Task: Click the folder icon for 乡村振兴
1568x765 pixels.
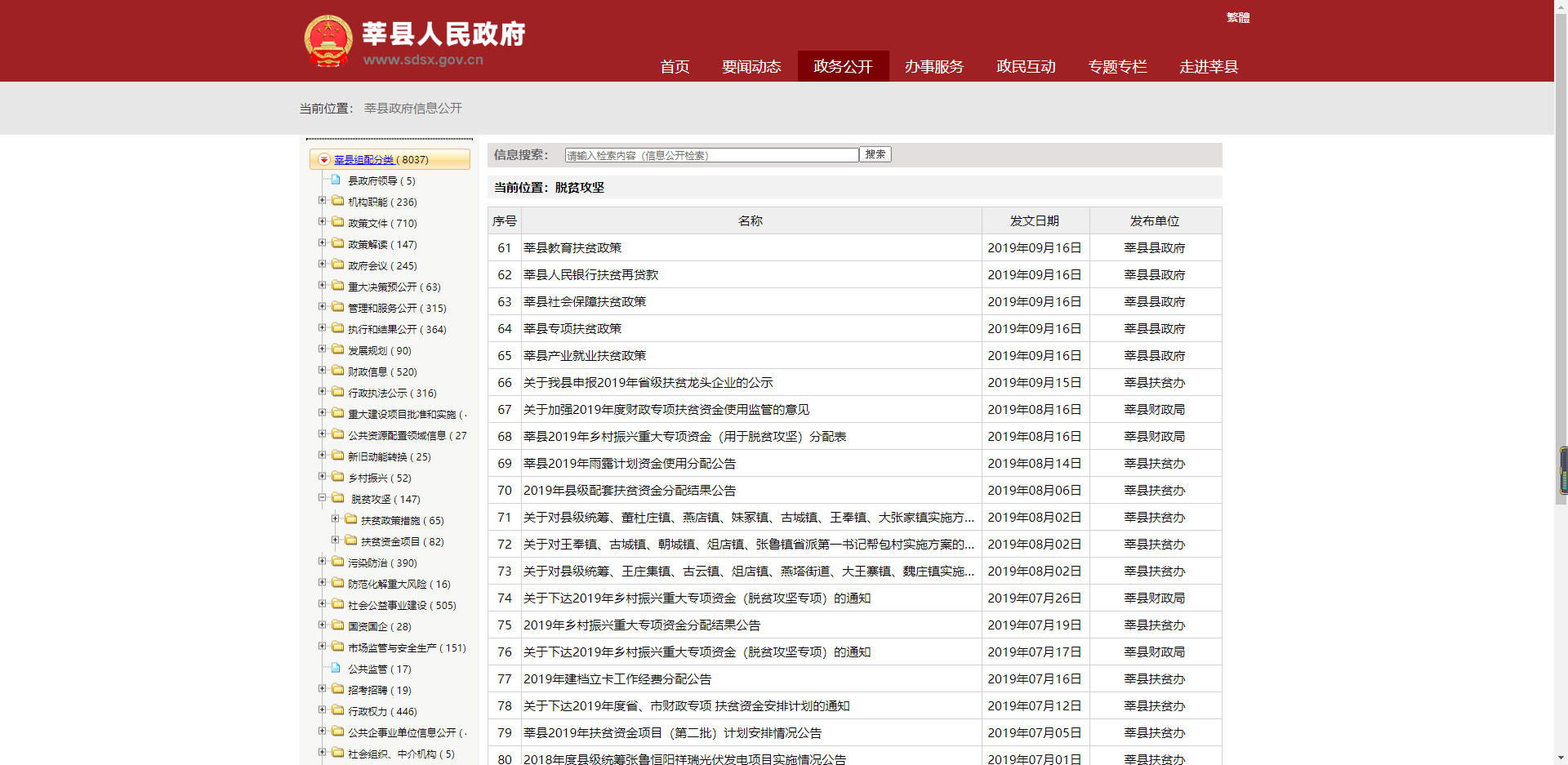Action: [337, 477]
